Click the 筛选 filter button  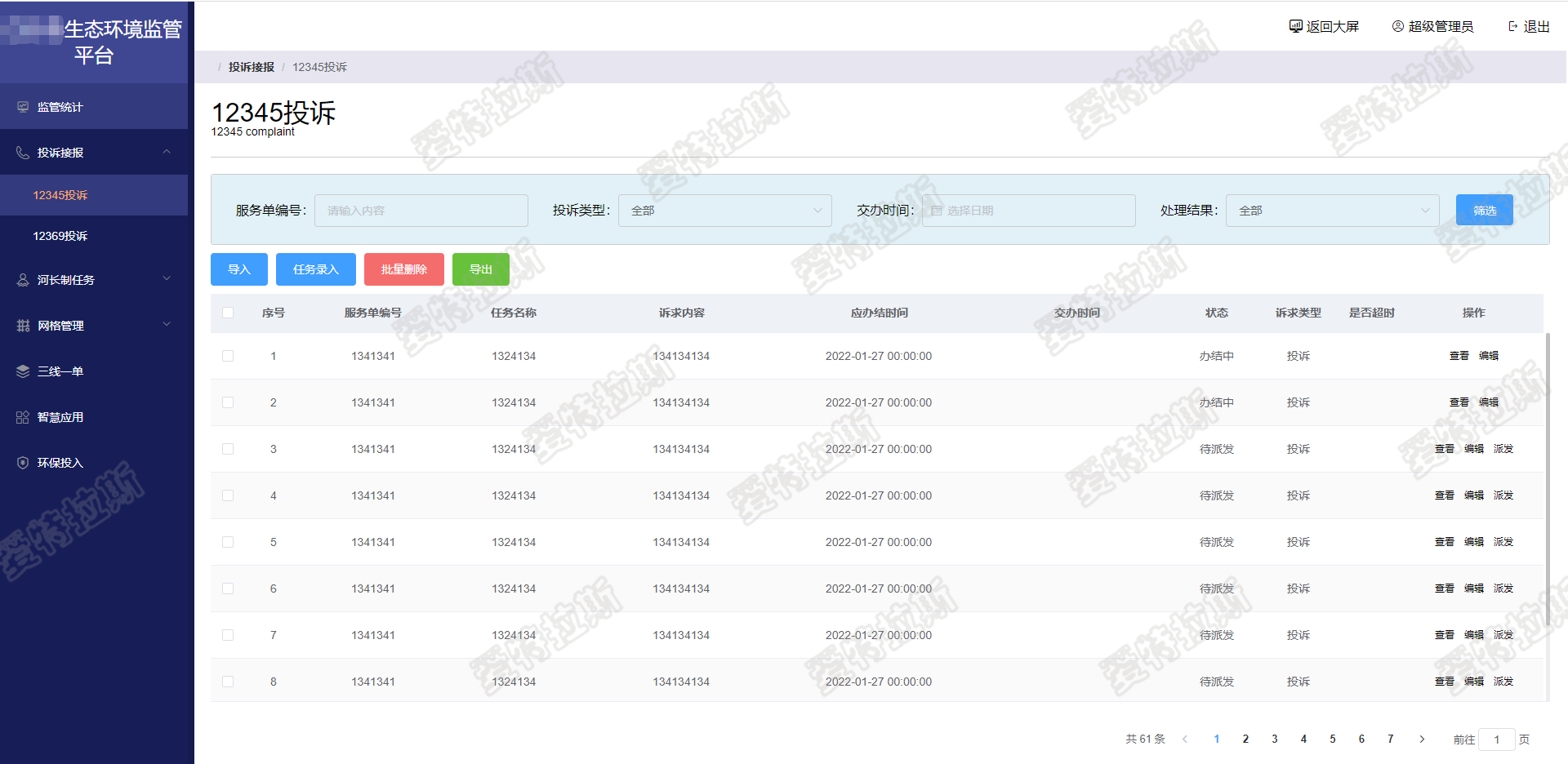click(x=1484, y=210)
